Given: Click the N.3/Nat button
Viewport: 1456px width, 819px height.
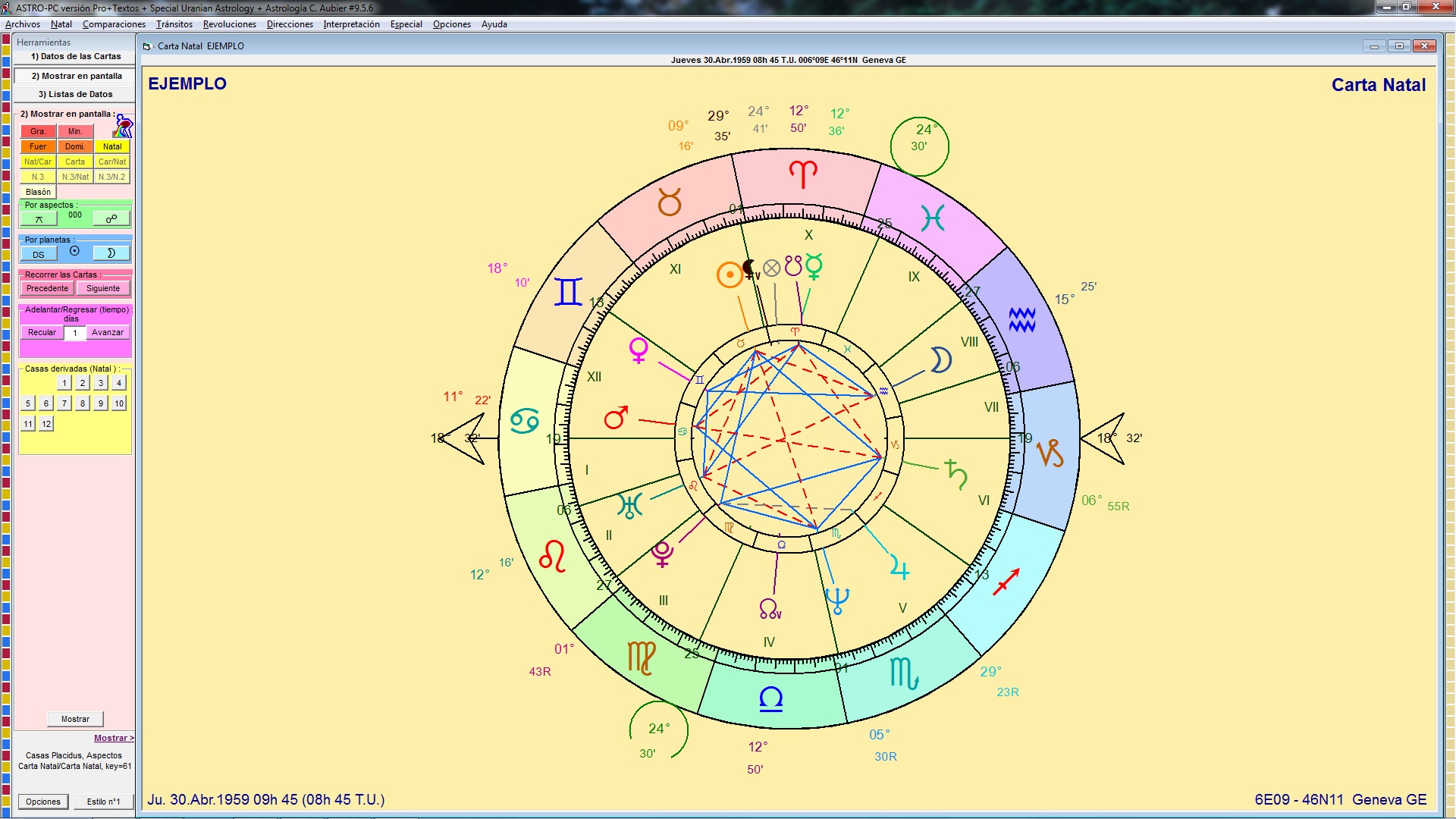Looking at the screenshot, I should (x=75, y=177).
